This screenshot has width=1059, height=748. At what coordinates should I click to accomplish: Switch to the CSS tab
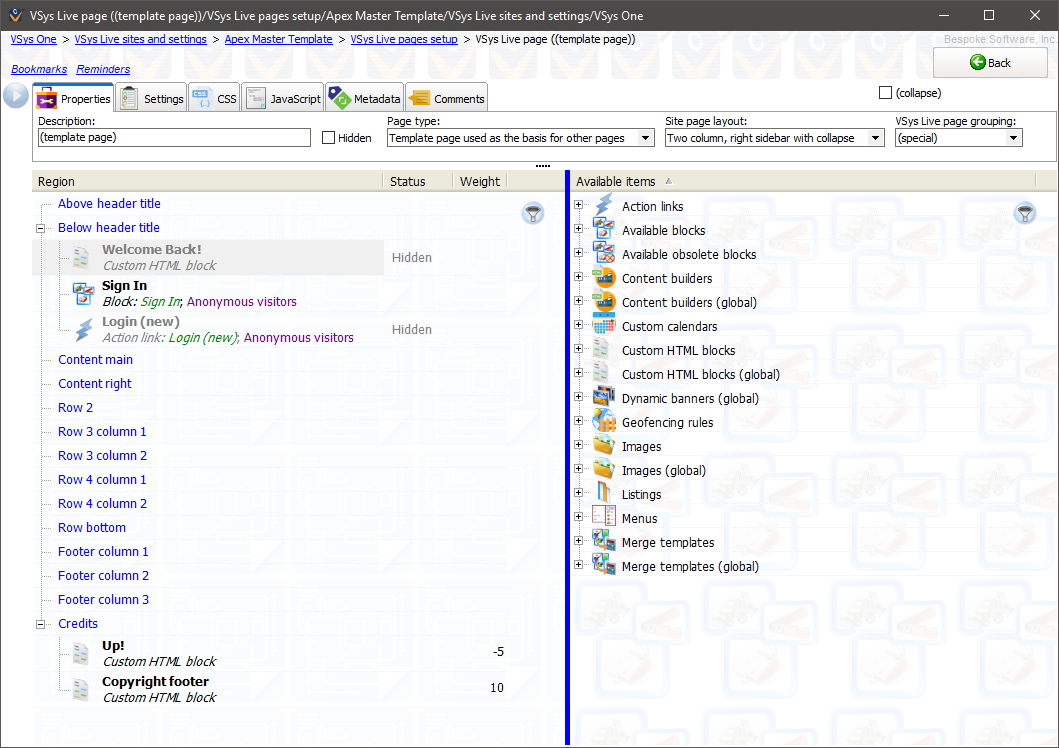tap(215, 98)
